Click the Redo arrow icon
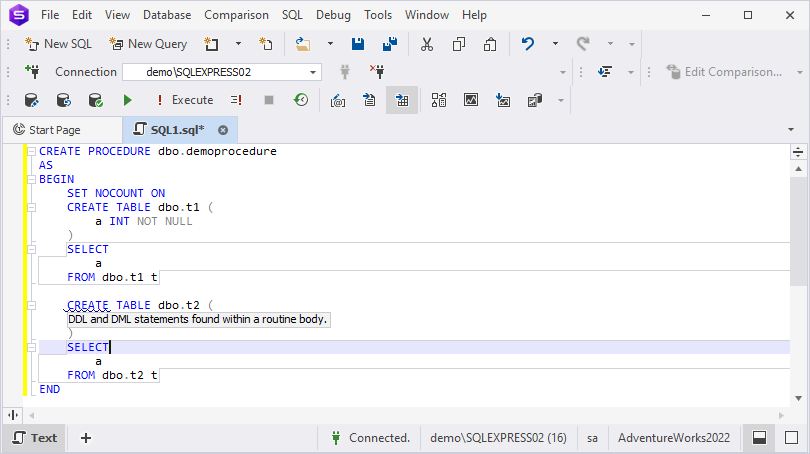 tap(583, 44)
